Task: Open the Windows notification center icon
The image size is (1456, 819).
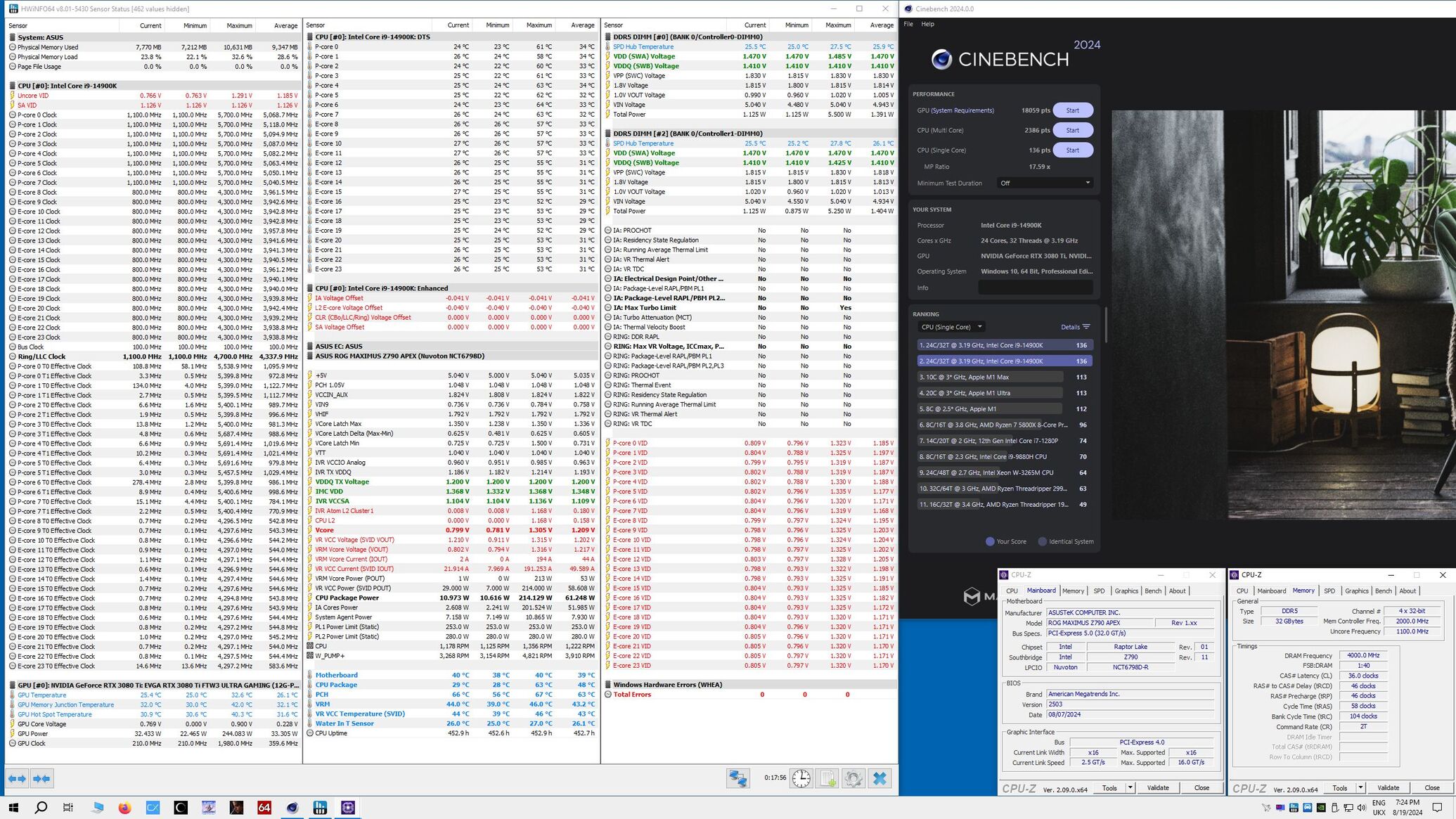Action: pos(1437,808)
